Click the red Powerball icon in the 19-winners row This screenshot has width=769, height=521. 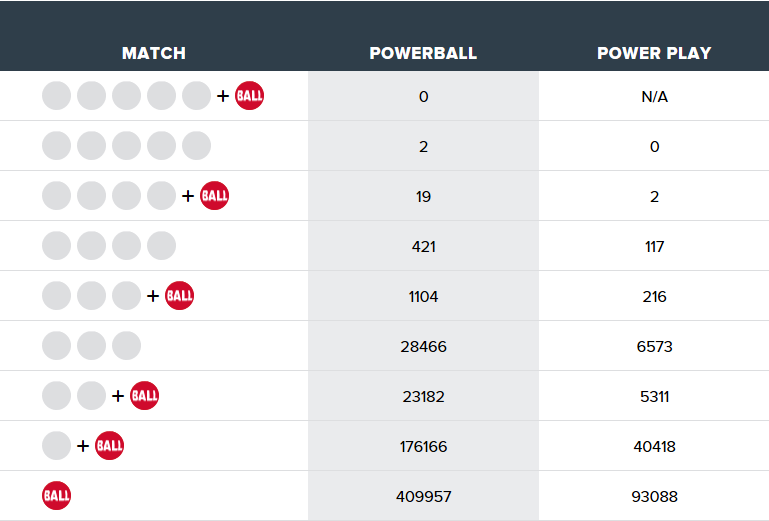click(214, 196)
